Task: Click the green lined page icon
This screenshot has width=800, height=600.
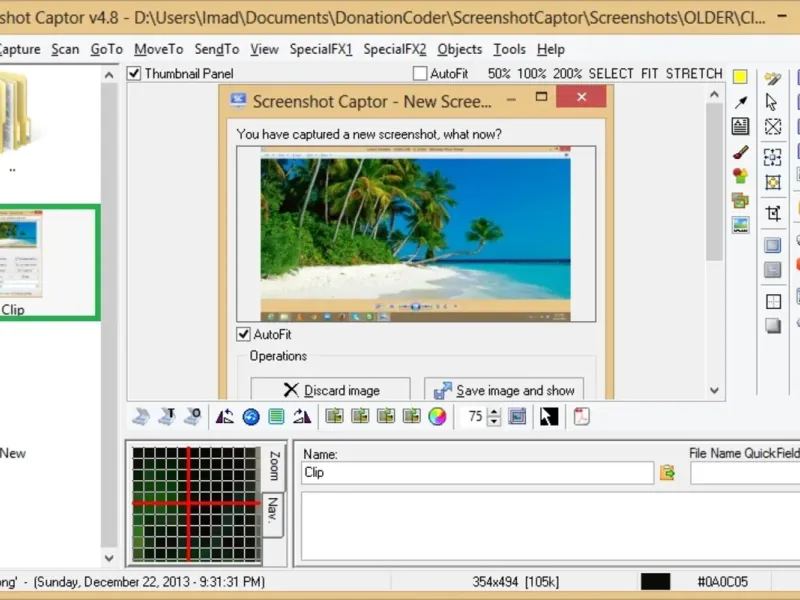Action: [x=276, y=417]
